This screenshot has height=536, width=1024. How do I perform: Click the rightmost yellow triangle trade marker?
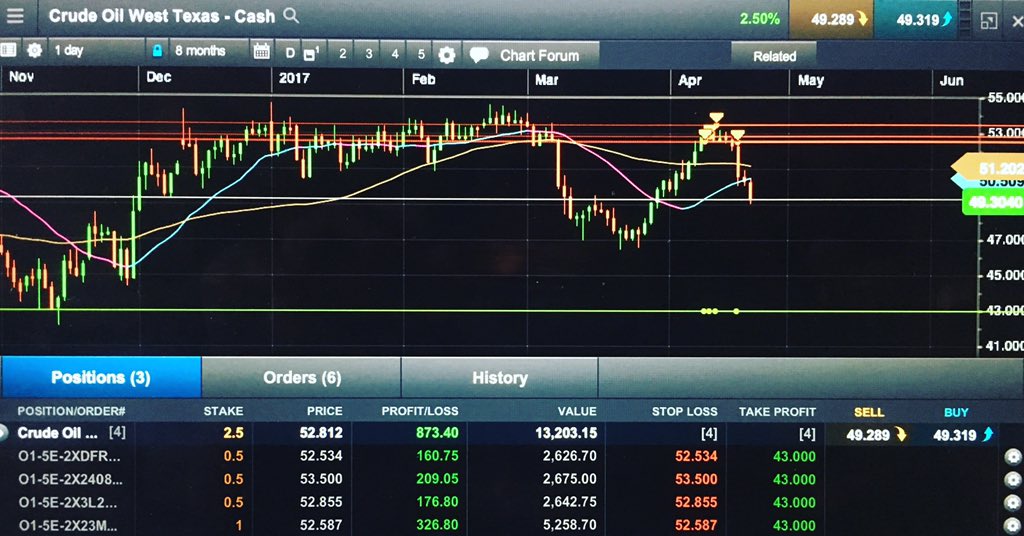(x=737, y=135)
